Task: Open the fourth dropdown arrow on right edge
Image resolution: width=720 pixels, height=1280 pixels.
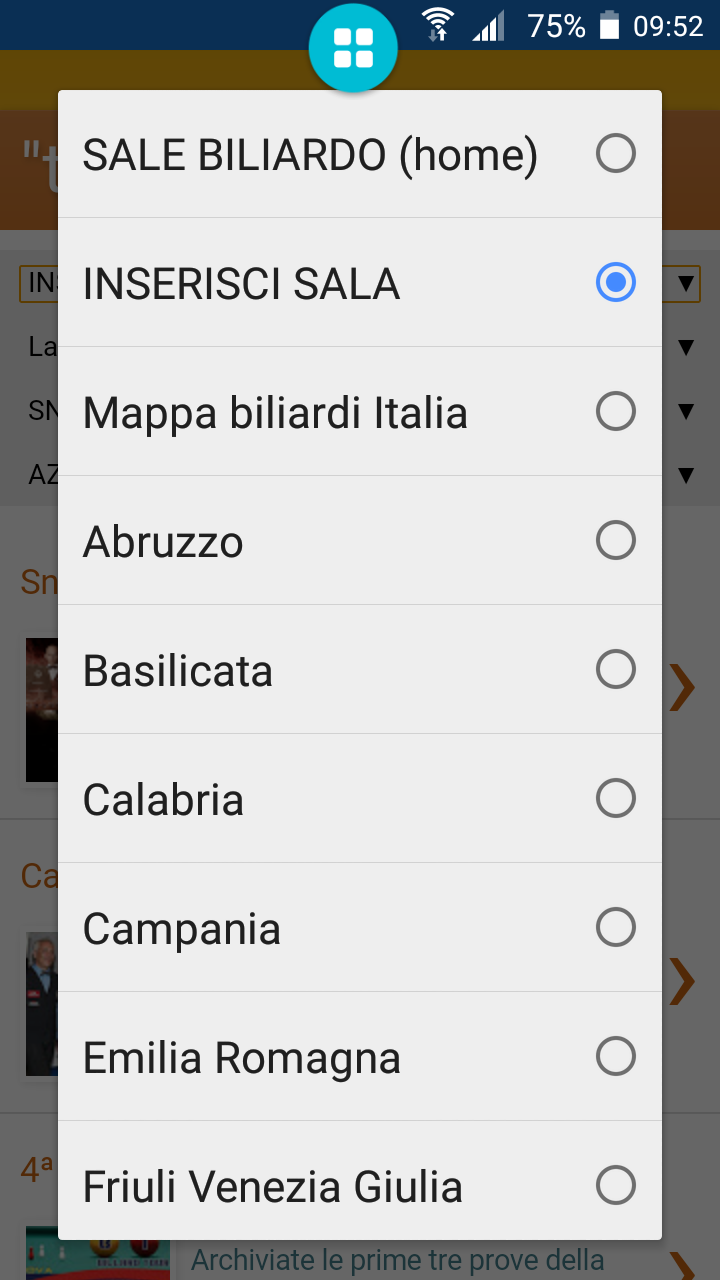Action: tap(685, 475)
